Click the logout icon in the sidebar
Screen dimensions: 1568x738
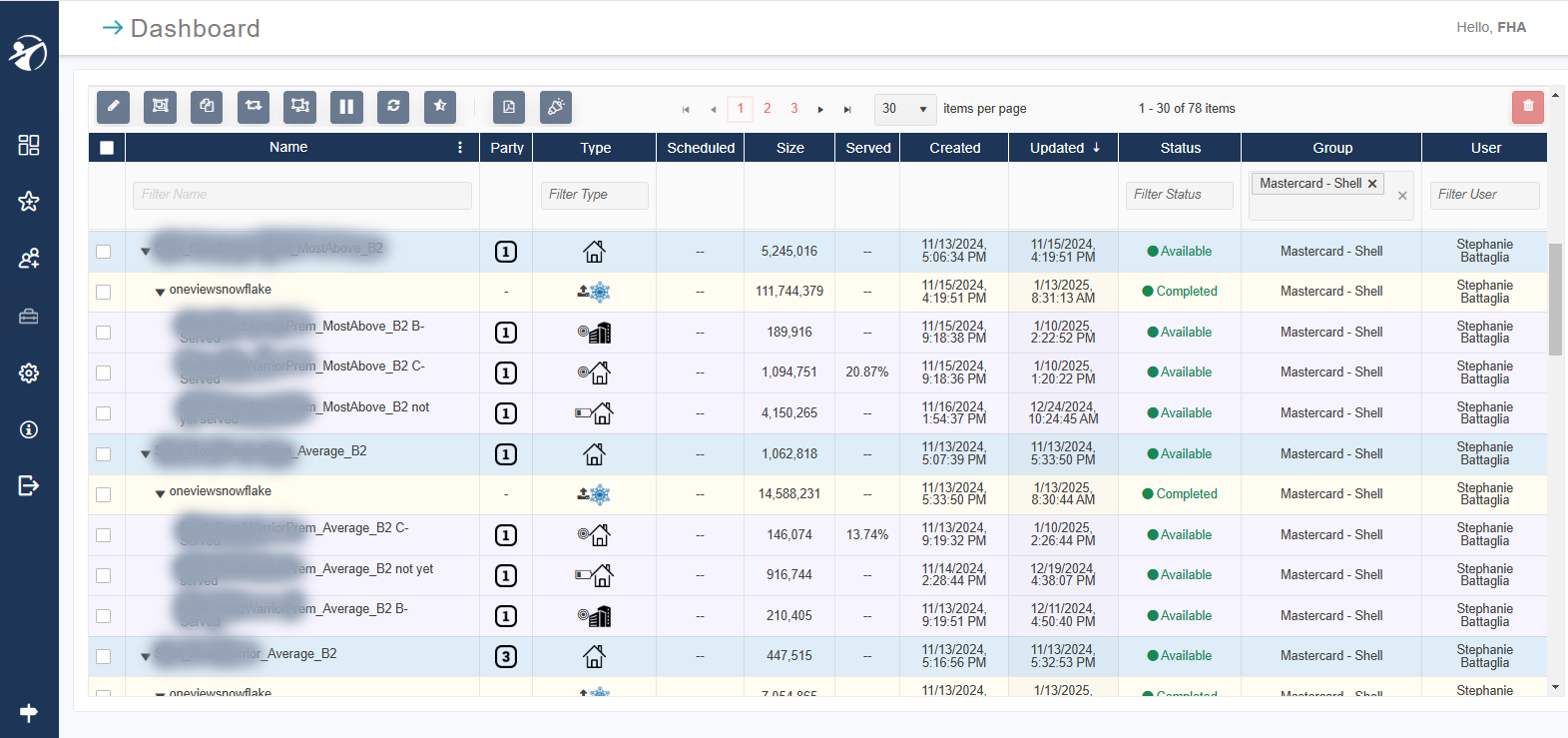[29, 485]
